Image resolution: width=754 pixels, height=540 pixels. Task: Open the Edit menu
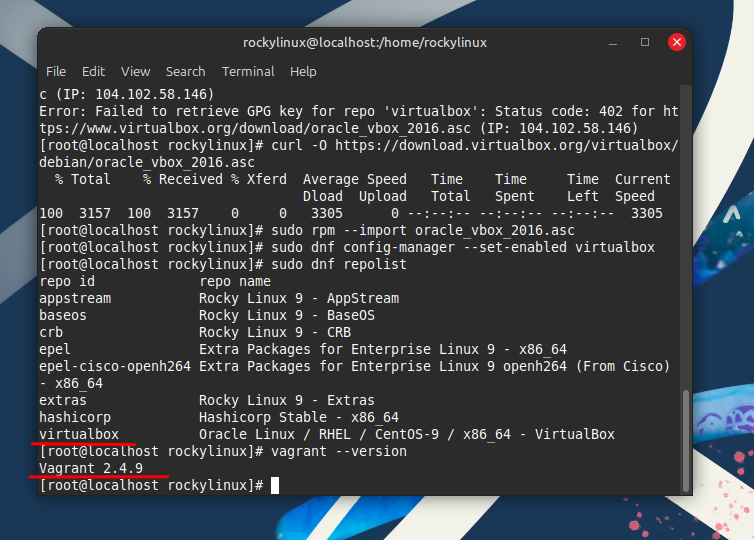click(93, 72)
